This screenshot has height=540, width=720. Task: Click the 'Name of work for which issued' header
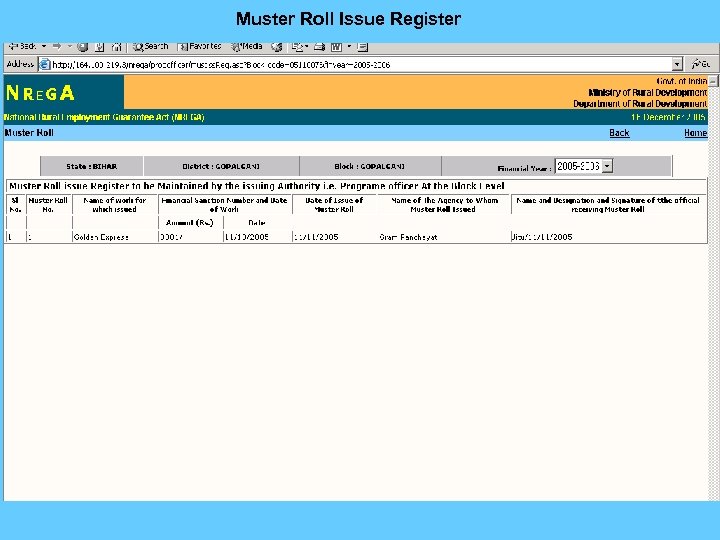(x=115, y=205)
